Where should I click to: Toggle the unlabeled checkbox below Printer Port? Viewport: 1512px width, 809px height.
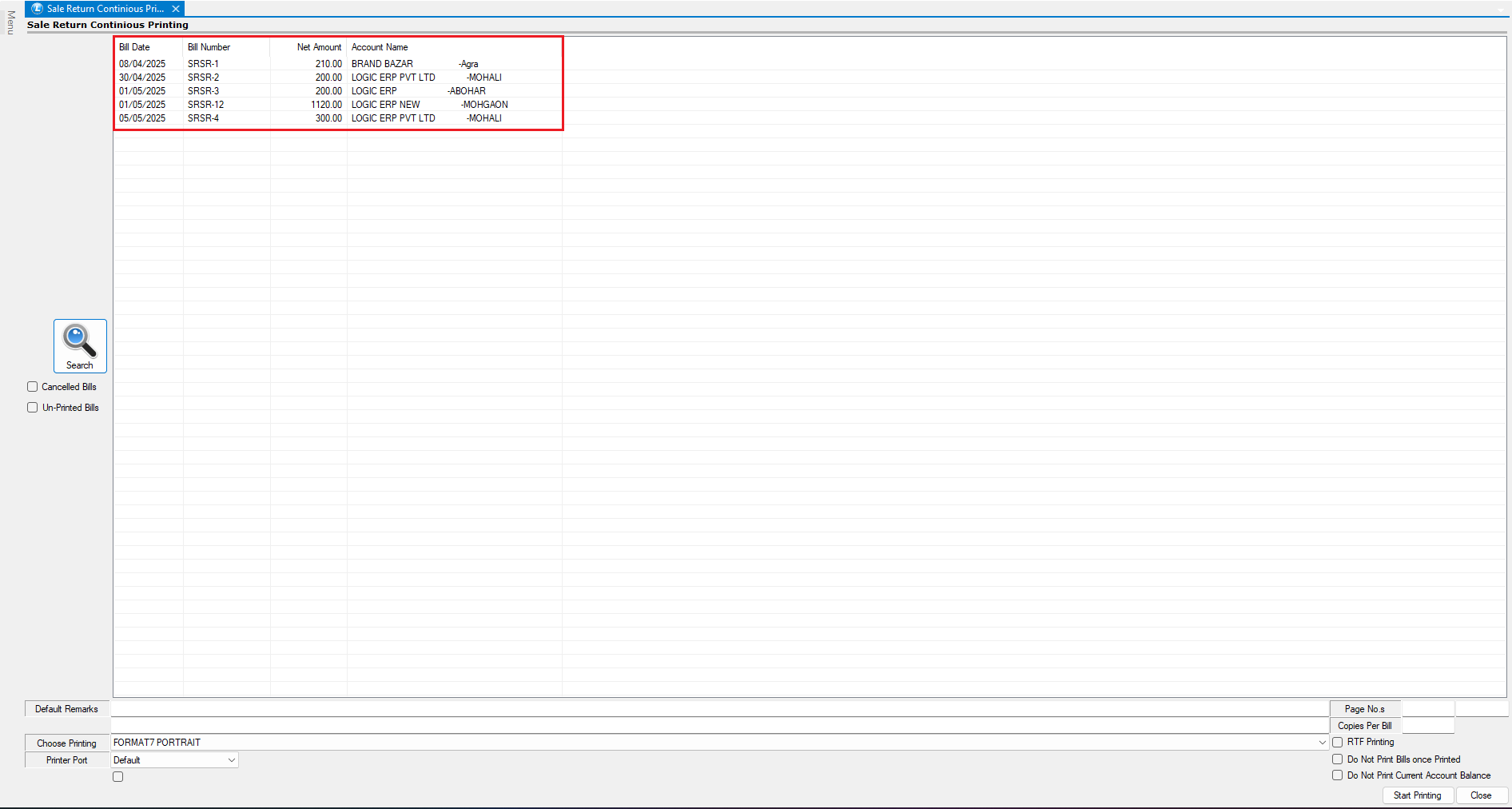pos(118,777)
